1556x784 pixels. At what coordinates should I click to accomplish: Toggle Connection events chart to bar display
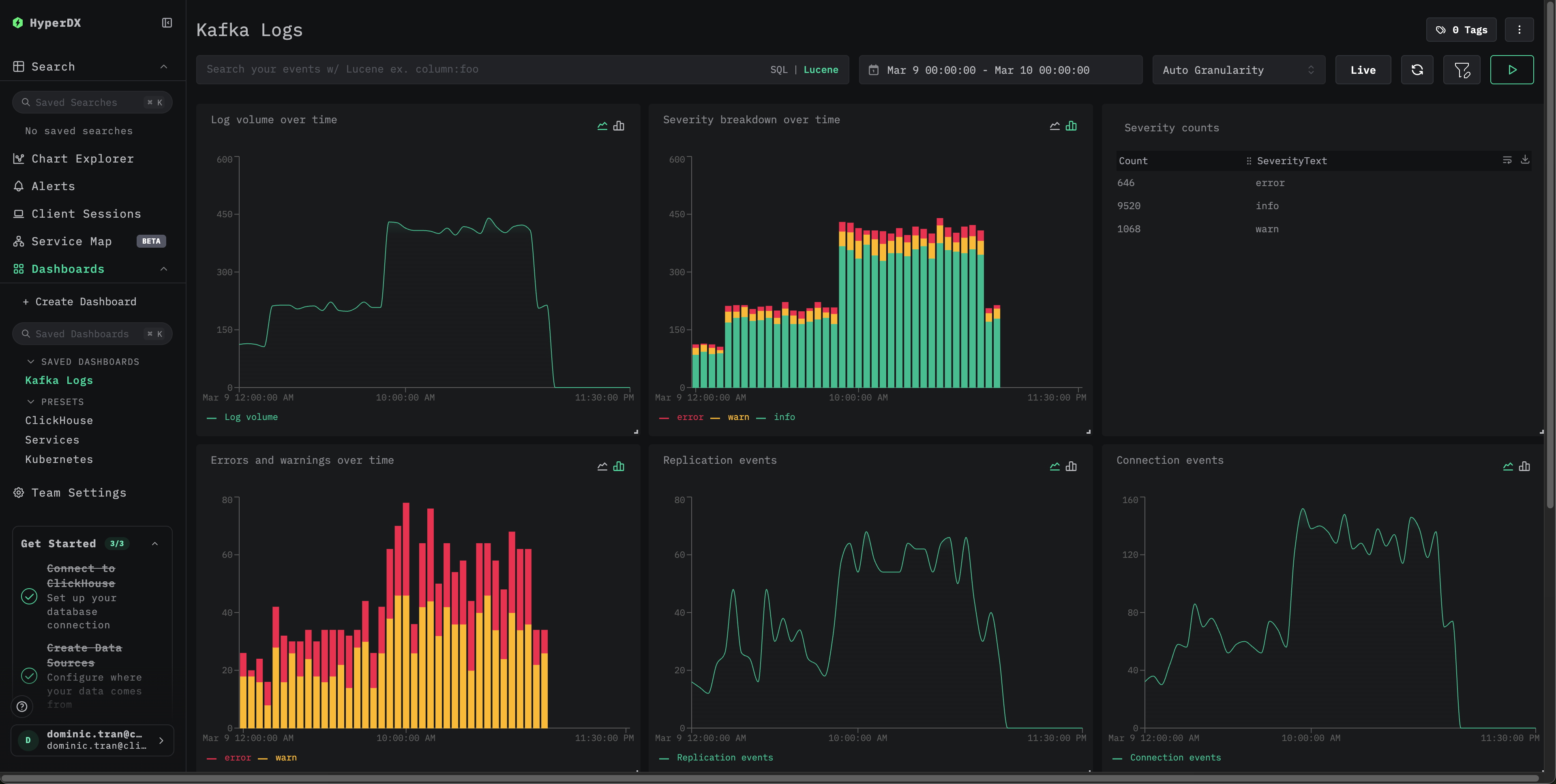[1524, 466]
